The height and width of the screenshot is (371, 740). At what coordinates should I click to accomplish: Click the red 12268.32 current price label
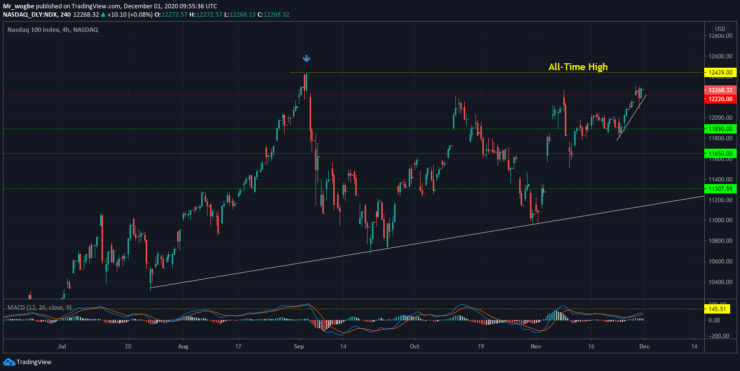(720, 90)
